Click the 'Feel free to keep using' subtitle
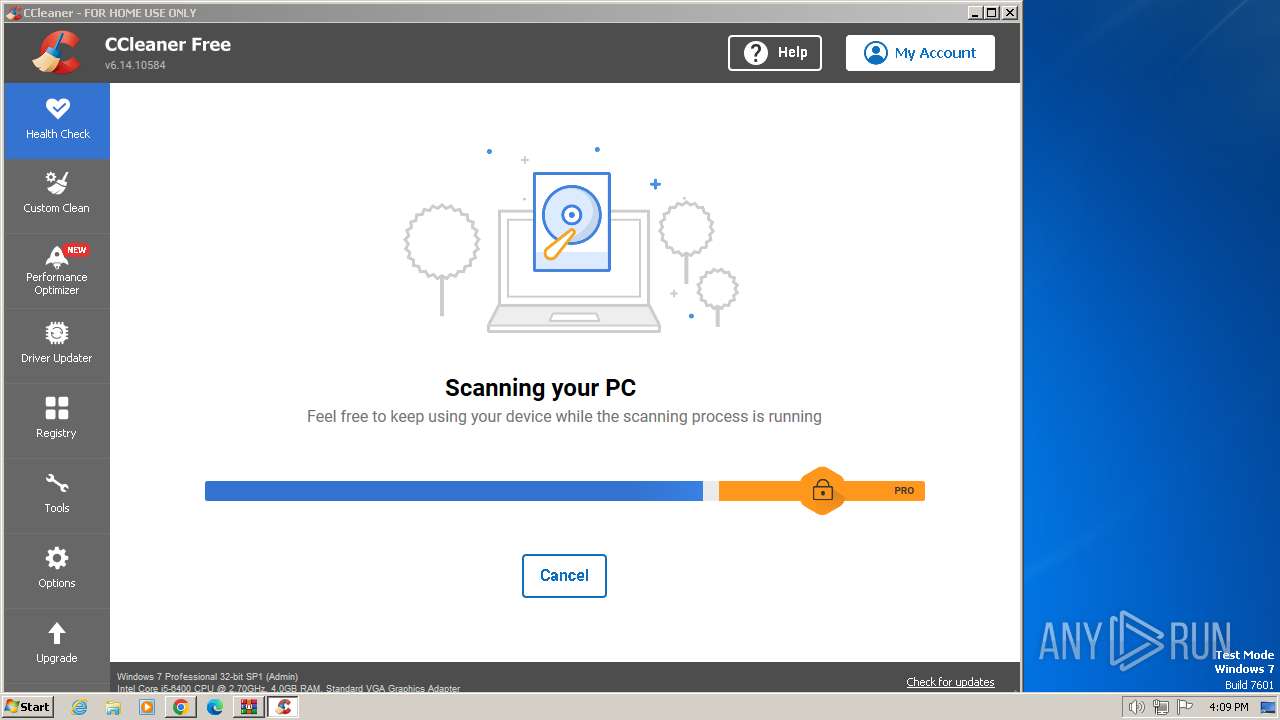The height and width of the screenshot is (720, 1280). tap(564, 417)
